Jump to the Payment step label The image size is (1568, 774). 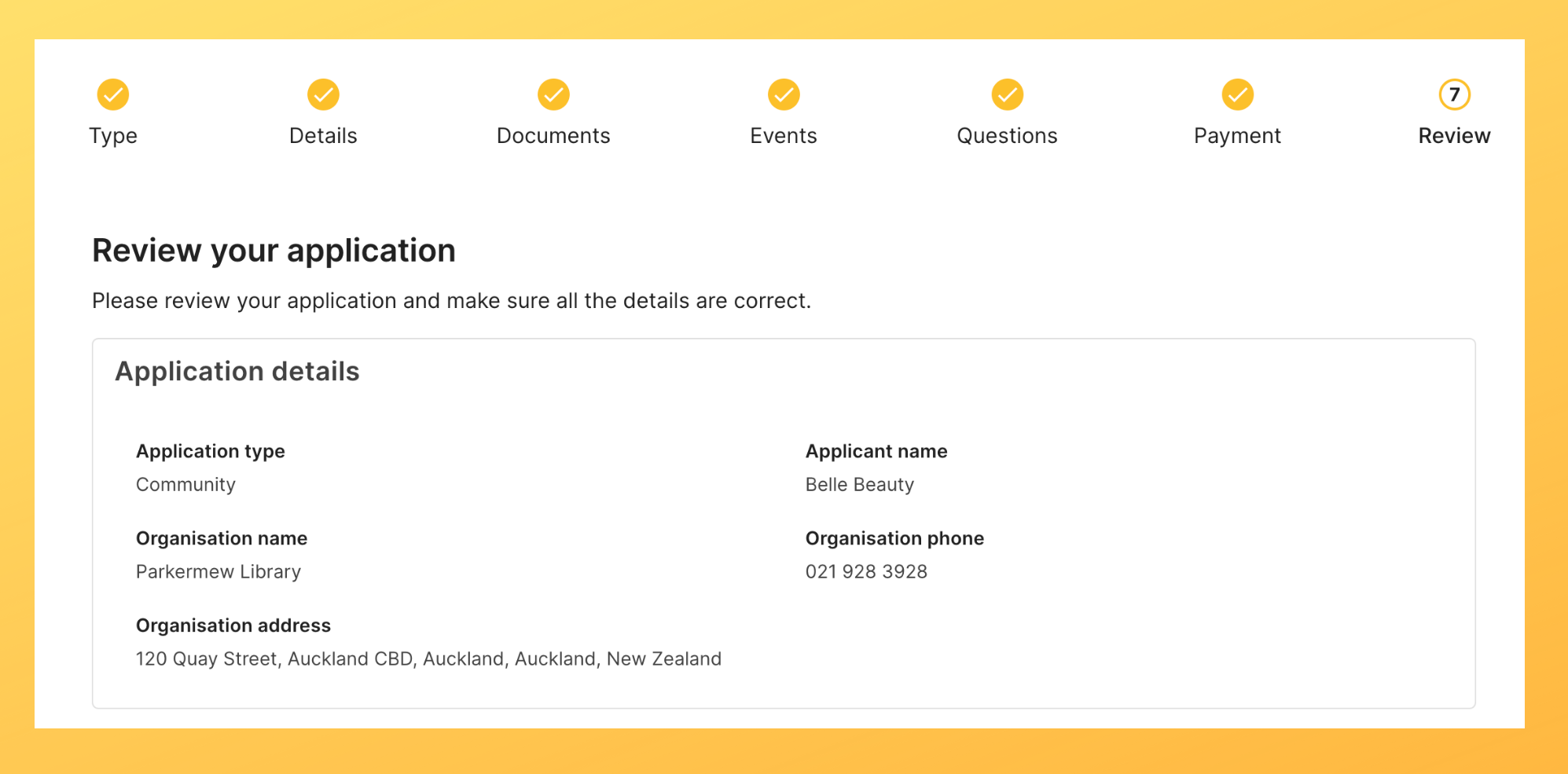coord(1237,136)
